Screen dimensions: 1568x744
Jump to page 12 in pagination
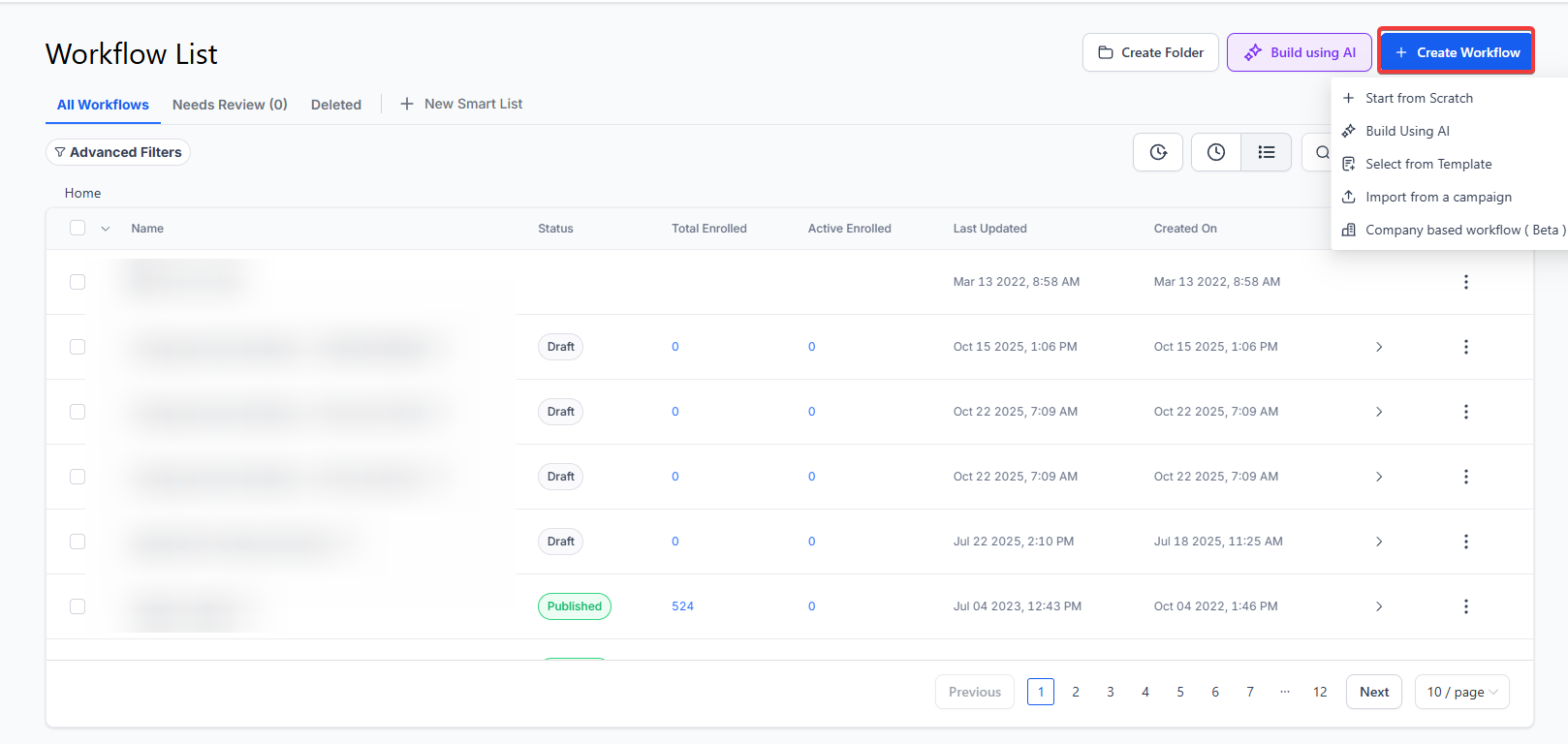[x=1320, y=692]
